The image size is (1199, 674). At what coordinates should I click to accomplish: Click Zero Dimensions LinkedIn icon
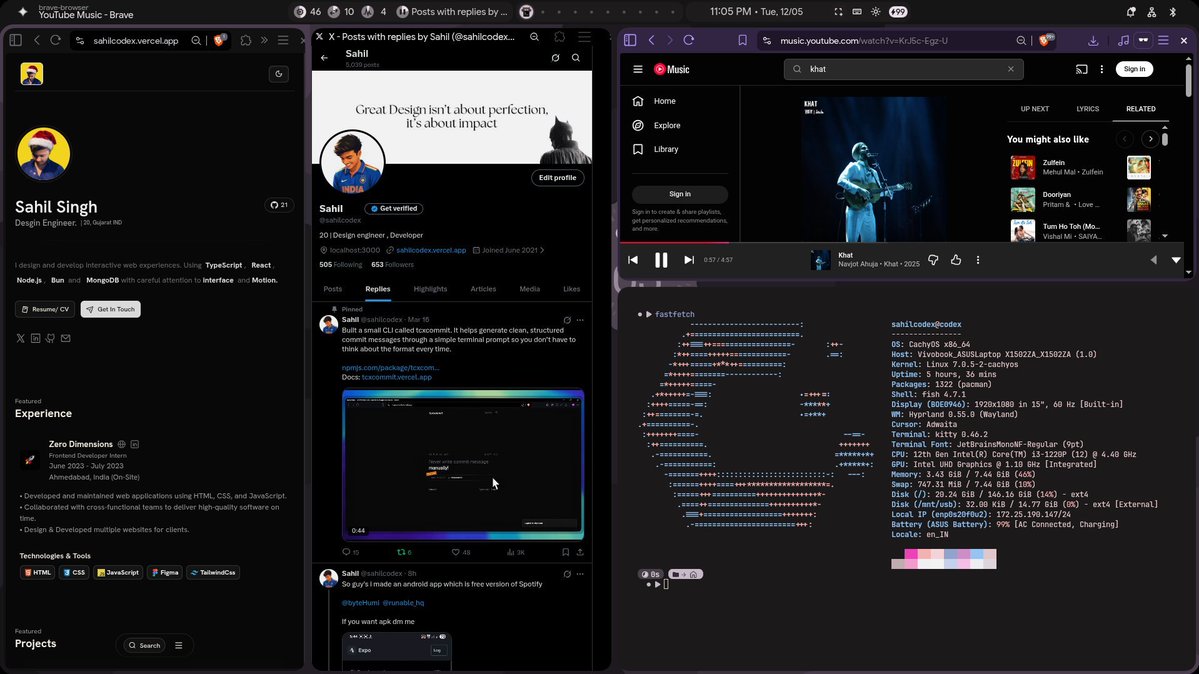pyautogui.click(x=135, y=444)
